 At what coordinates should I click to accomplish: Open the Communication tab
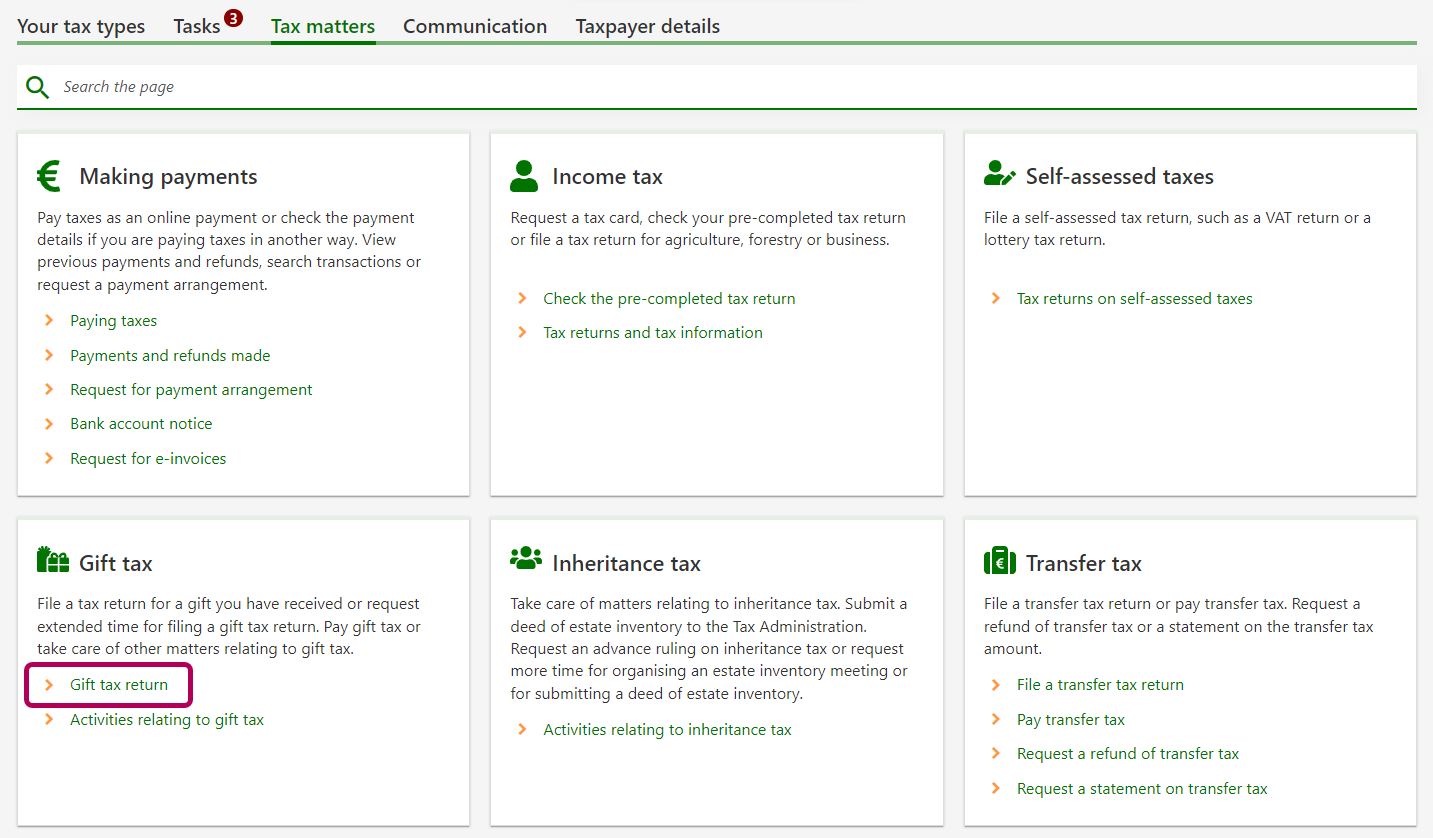click(x=475, y=27)
